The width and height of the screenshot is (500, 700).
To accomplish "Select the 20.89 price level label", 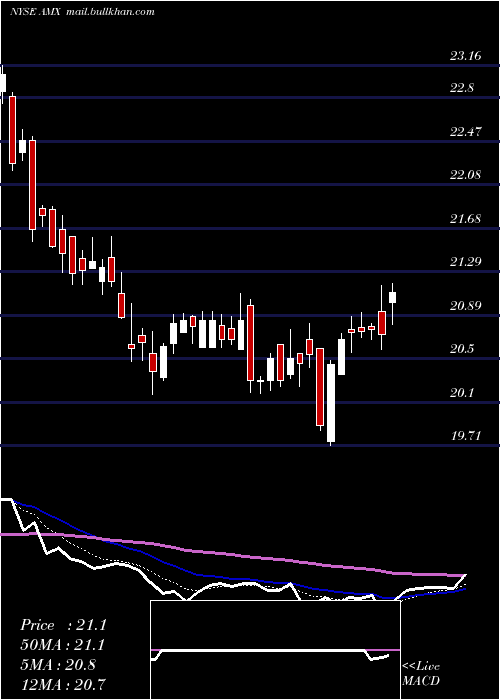I will coord(466,306).
